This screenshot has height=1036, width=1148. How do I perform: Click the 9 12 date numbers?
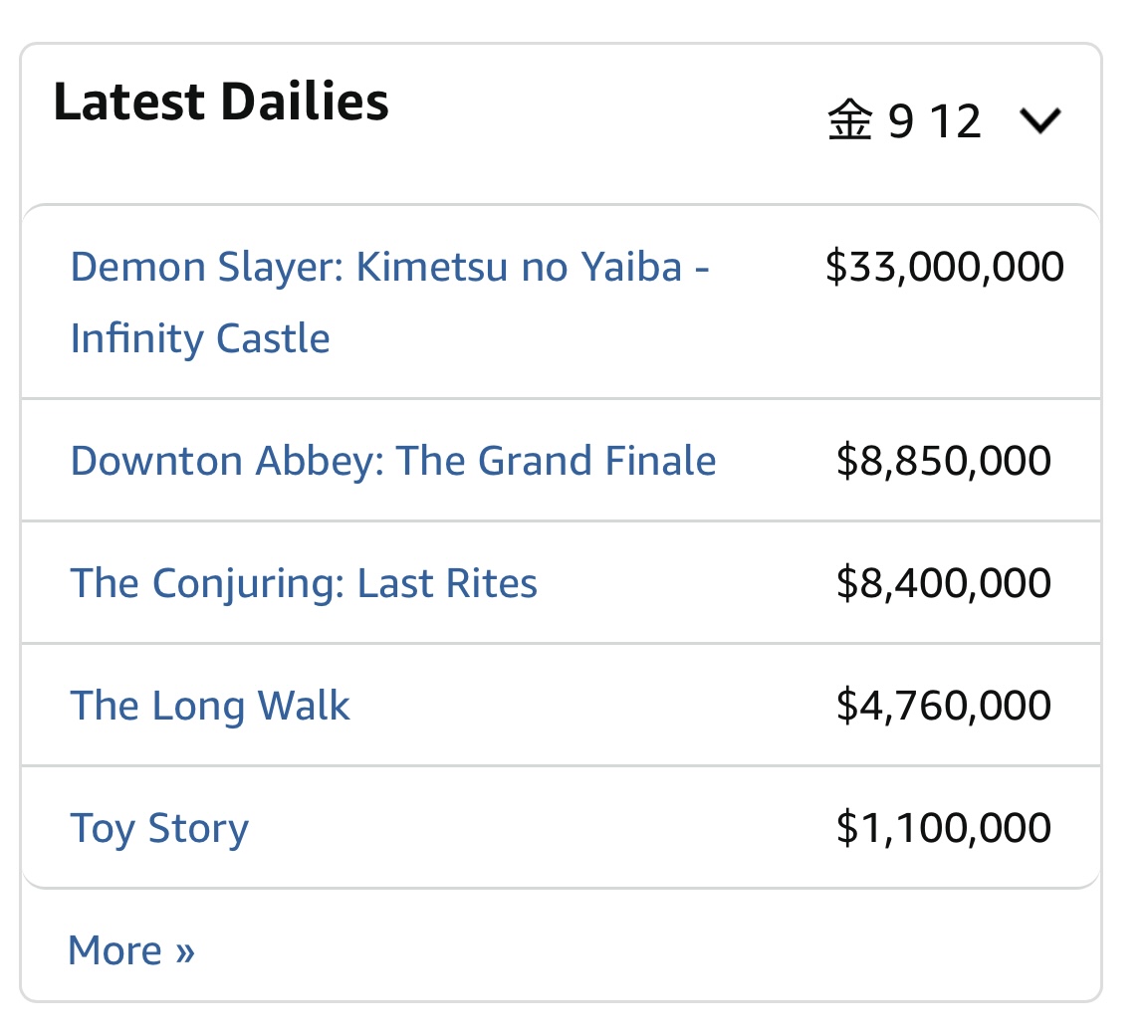pyautogui.click(x=934, y=121)
